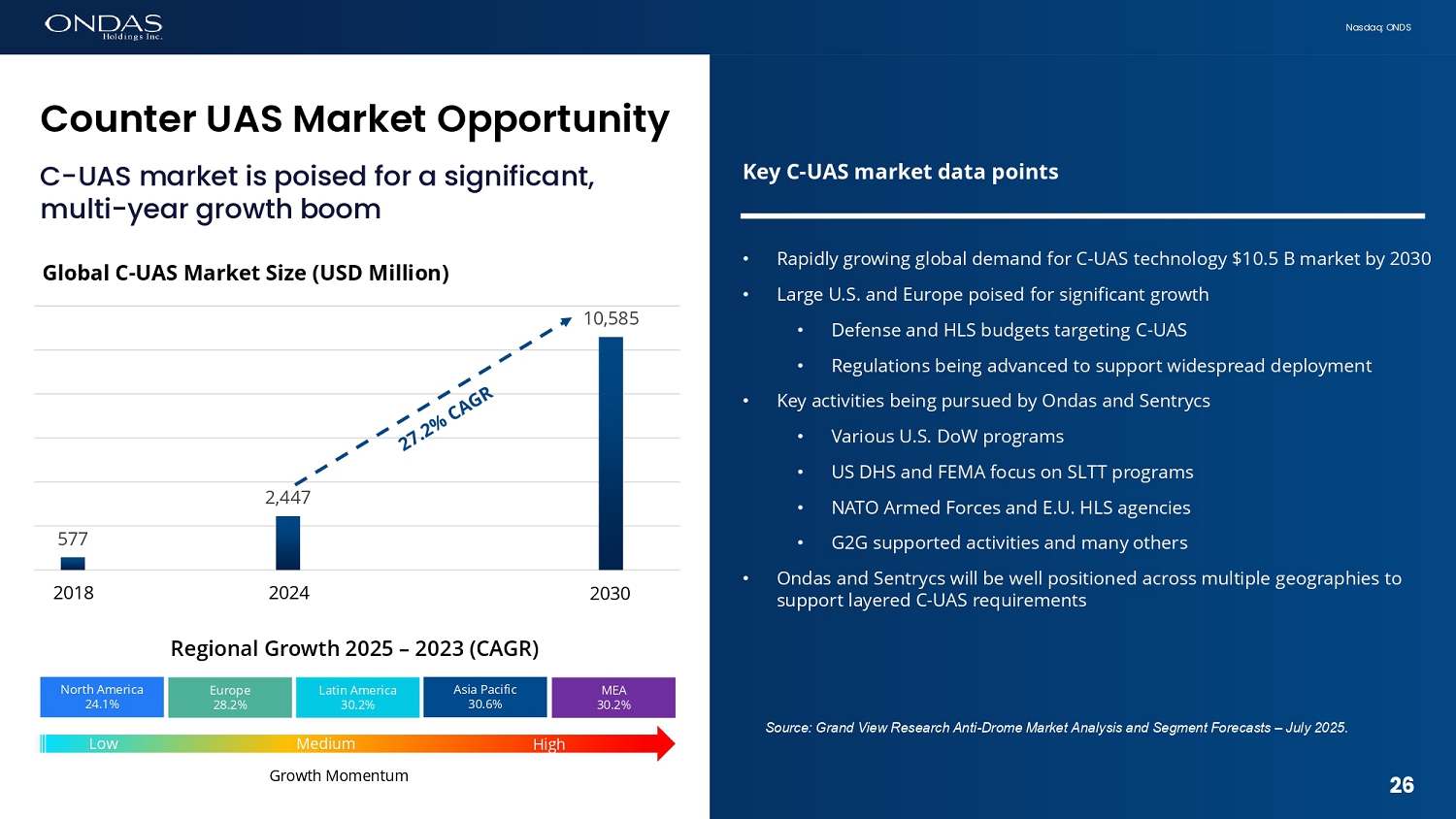Click the 27.2% CAGR label
The height and width of the screenshot is (819, 1456).
point(446,418)
